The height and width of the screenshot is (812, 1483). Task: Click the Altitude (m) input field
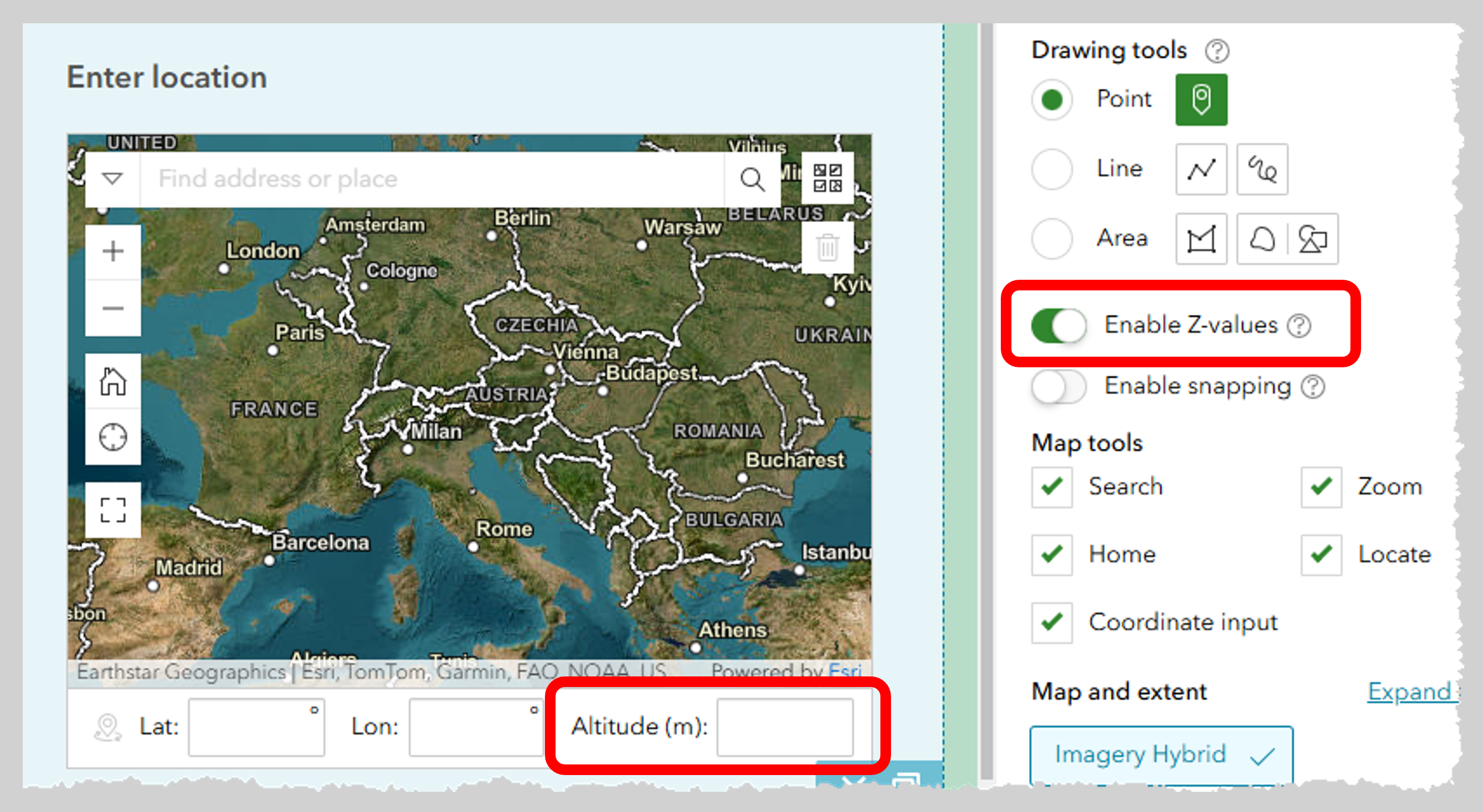point(784,727)
